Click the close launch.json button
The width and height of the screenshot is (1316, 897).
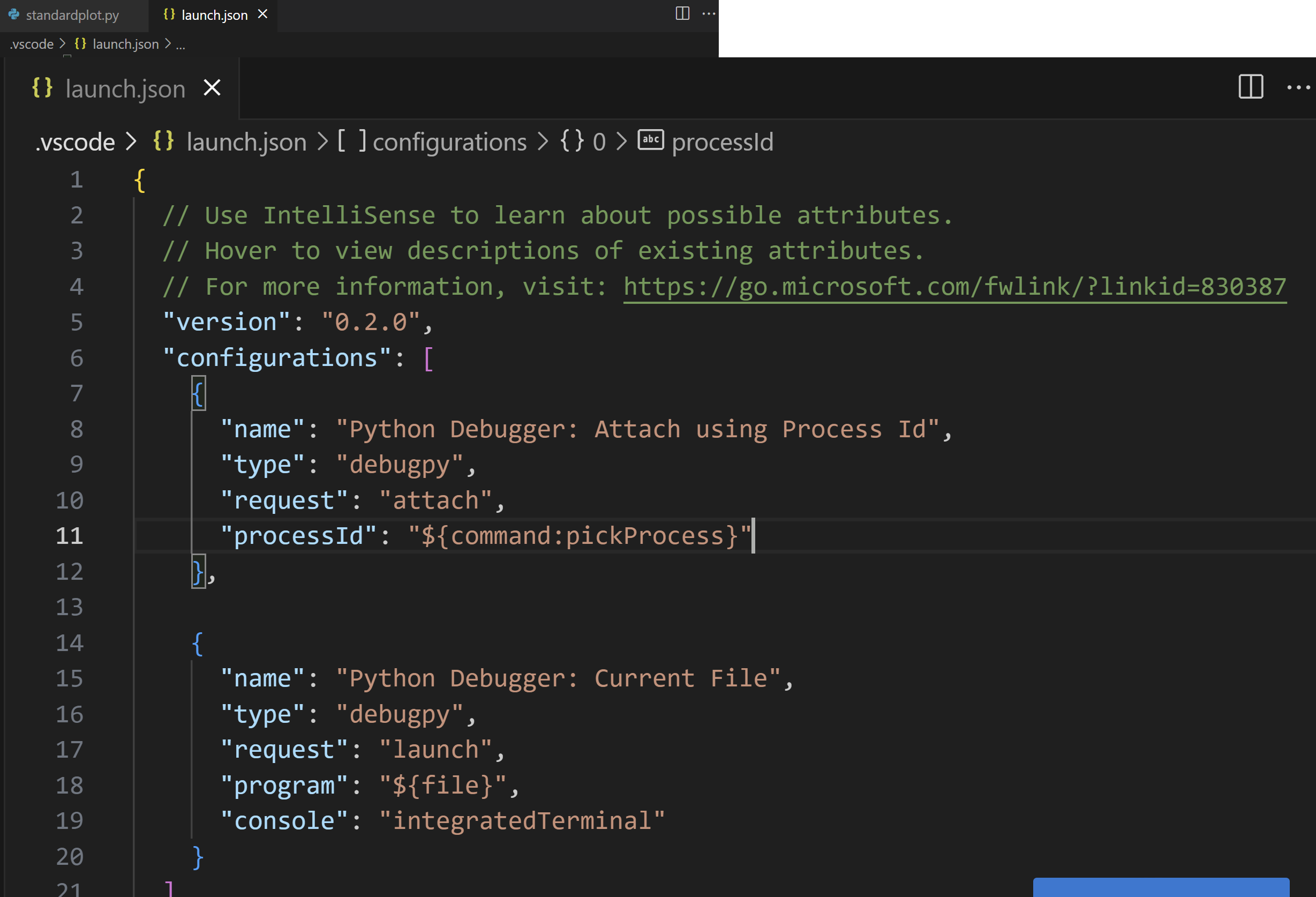pyautogui.click(x=262, y=15)
